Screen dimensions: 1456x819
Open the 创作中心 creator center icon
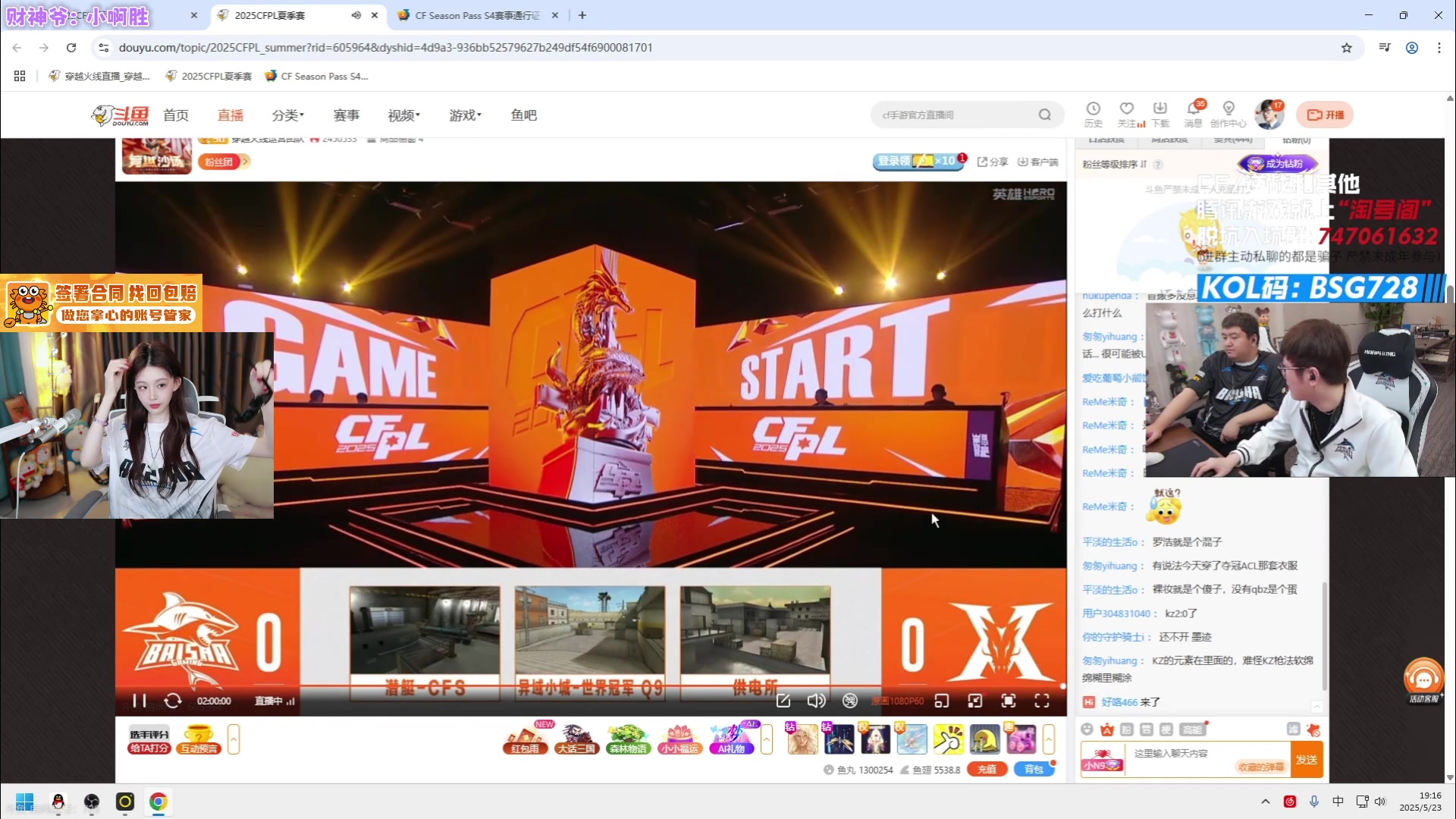click(1228, 115)
